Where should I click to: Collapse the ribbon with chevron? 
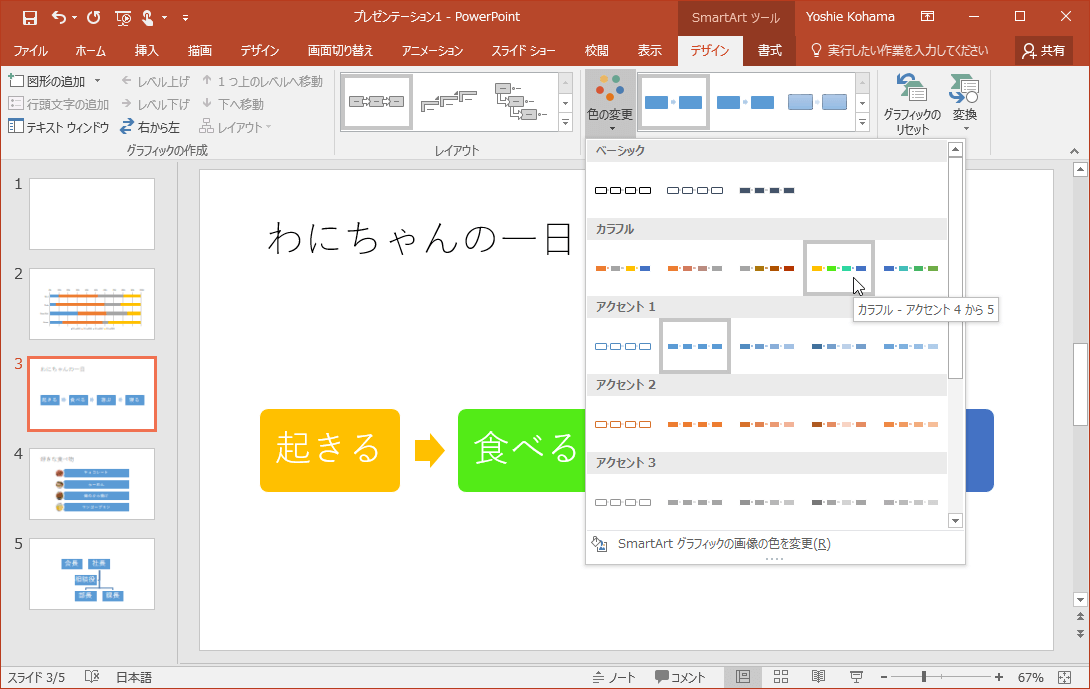pyautogui.click(x=1074, y=151)
